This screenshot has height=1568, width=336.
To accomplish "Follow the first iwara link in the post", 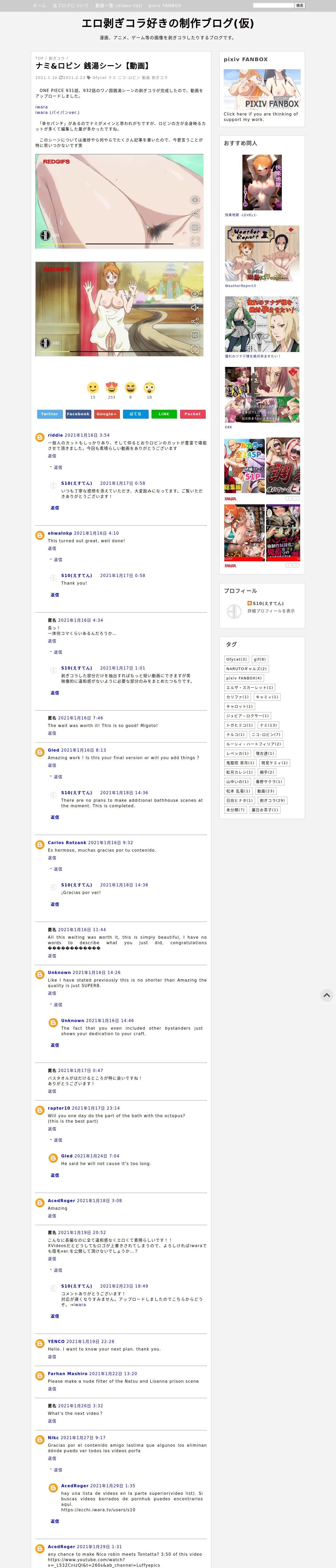I will click(41, 107).
